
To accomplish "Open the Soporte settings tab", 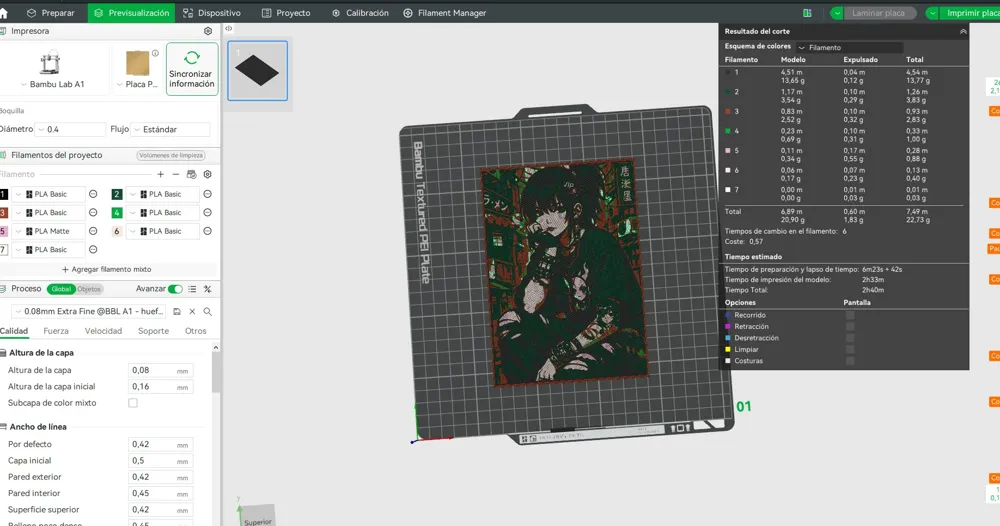I will pos(154,331).
